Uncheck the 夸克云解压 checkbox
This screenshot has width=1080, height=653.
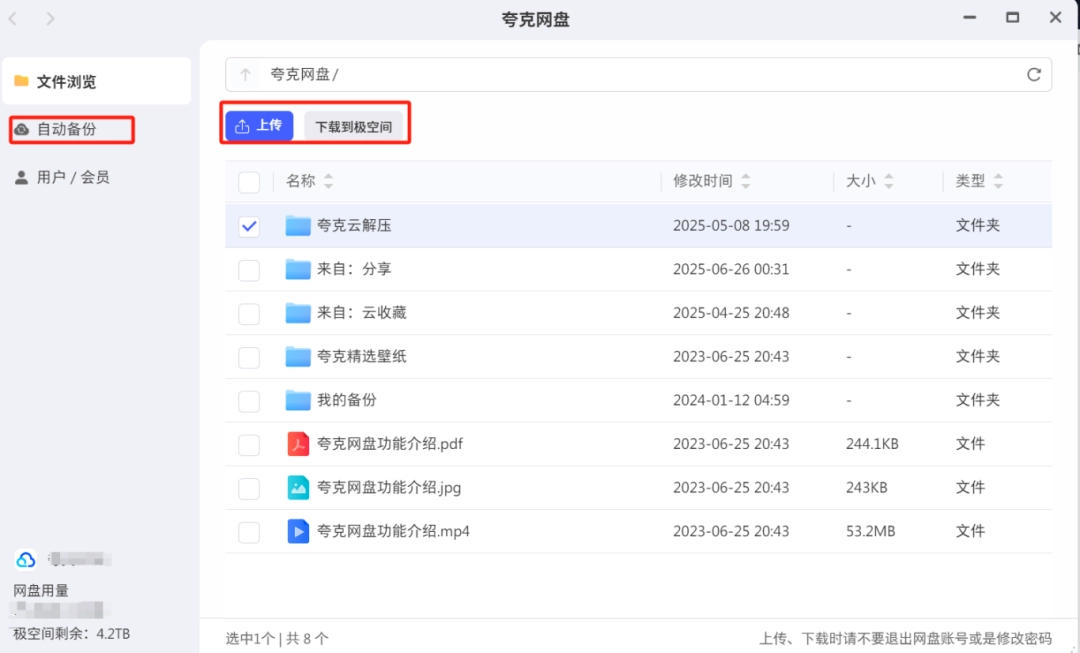point(249,227)
